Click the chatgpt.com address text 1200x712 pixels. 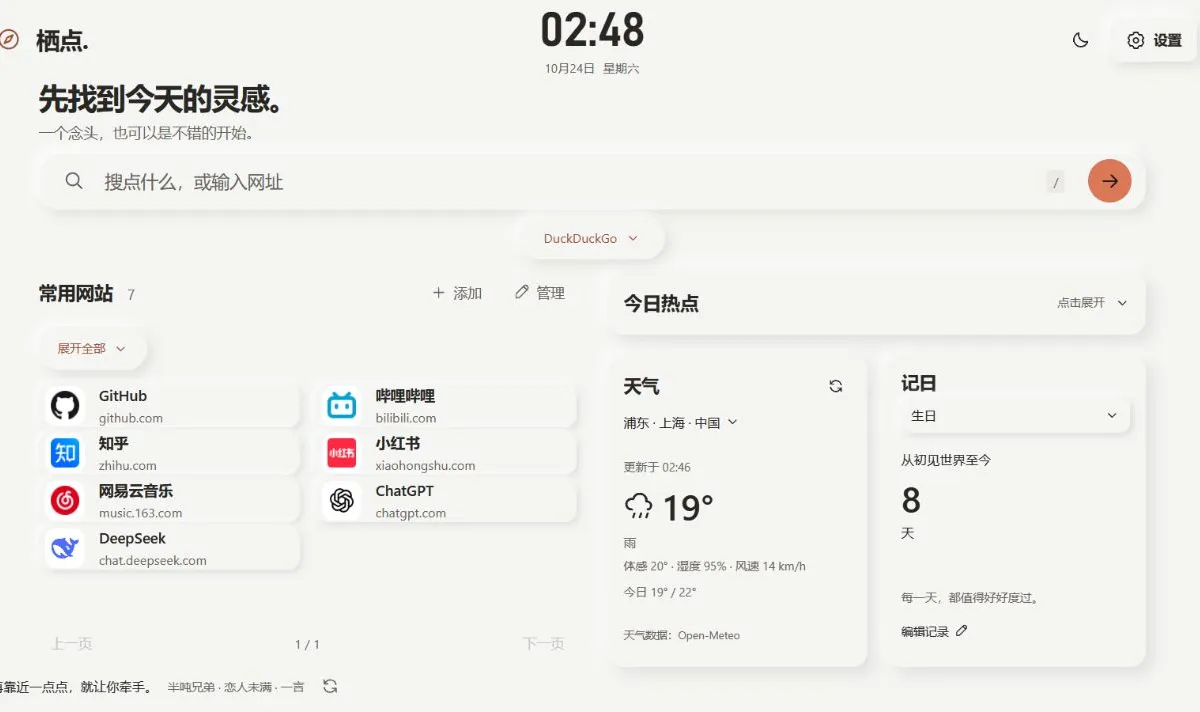pyautogui.click(x=411, y=513)
